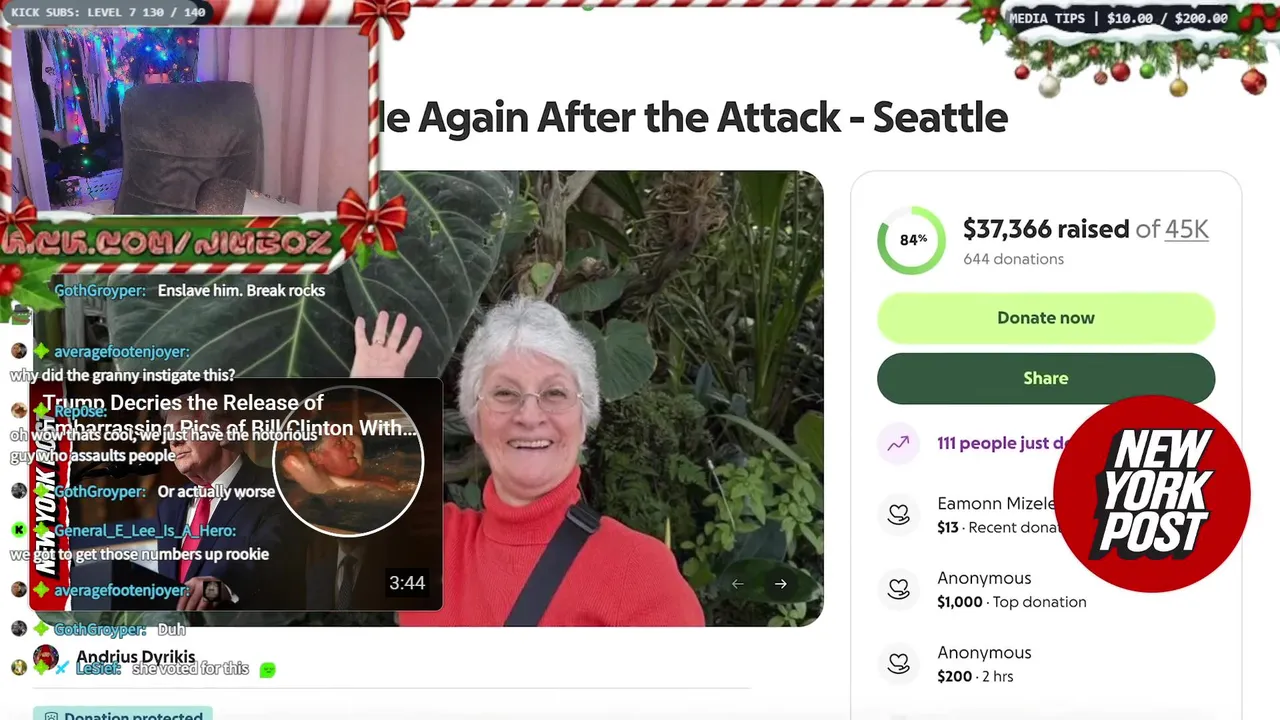Click organizer Andrius Dyrikis avatar

45,658
